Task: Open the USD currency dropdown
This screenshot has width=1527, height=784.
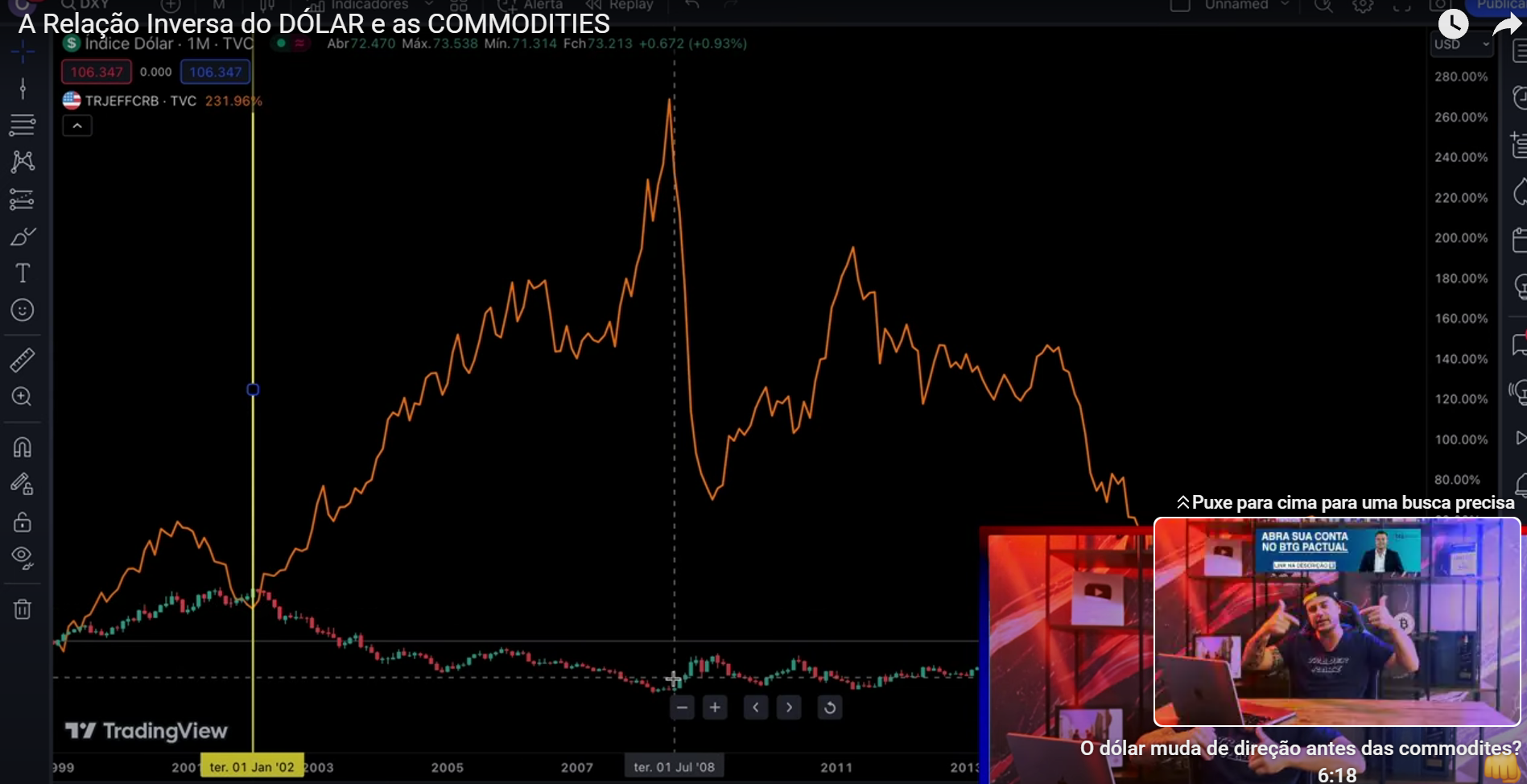Action: 1461,44
